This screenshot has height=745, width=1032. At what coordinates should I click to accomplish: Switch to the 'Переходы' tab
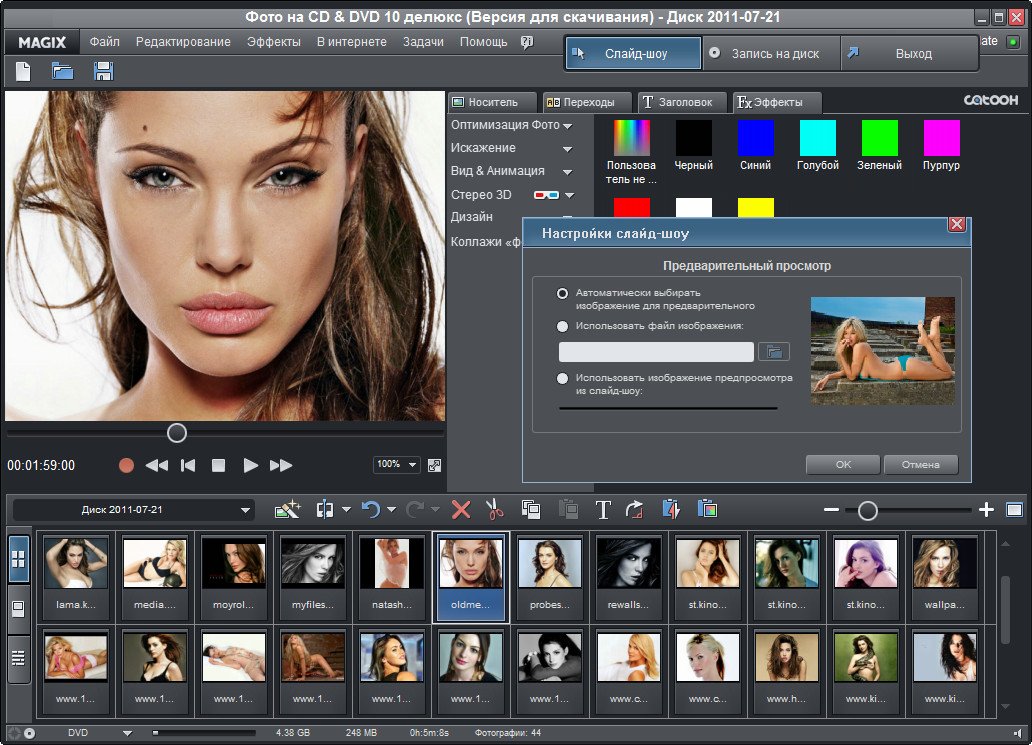[587, 102]
